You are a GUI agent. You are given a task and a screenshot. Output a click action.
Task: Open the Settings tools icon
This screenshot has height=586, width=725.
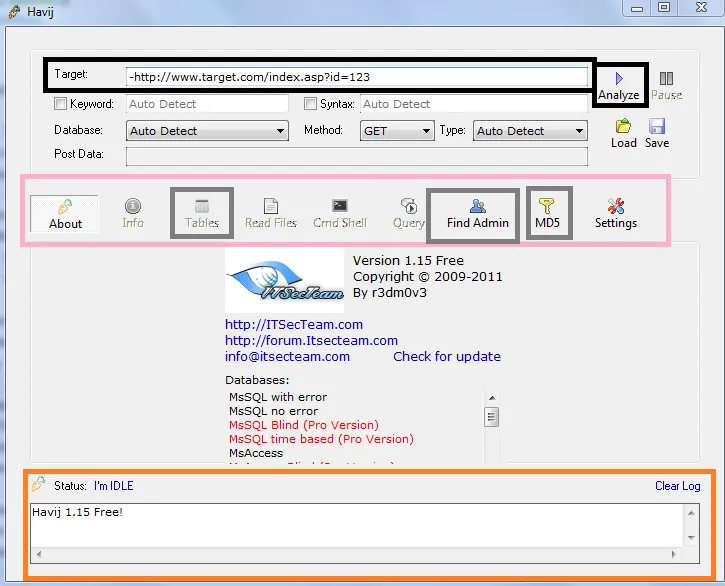(616, 214)
